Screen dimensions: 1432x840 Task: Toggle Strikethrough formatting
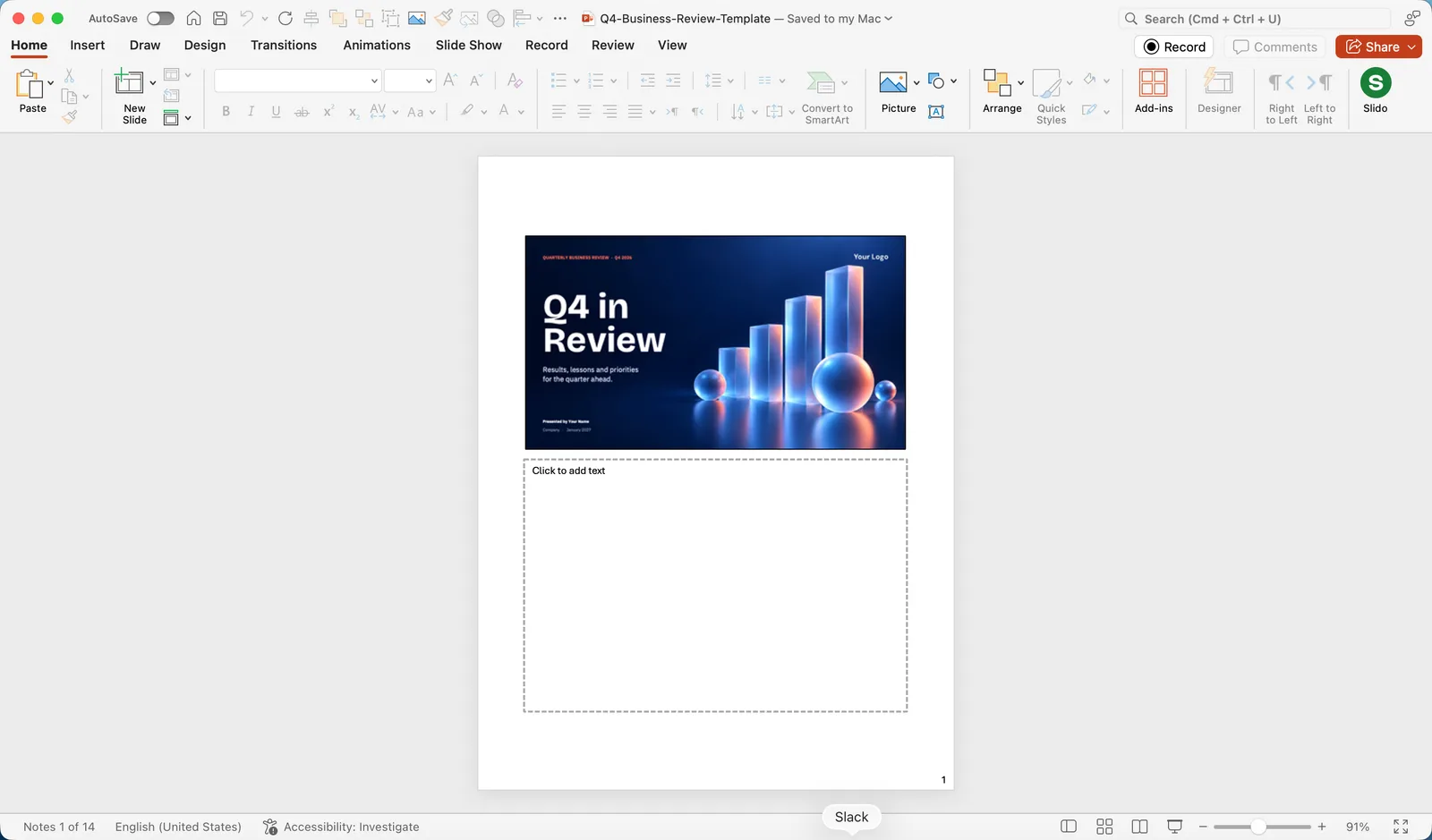pos(302,112)
